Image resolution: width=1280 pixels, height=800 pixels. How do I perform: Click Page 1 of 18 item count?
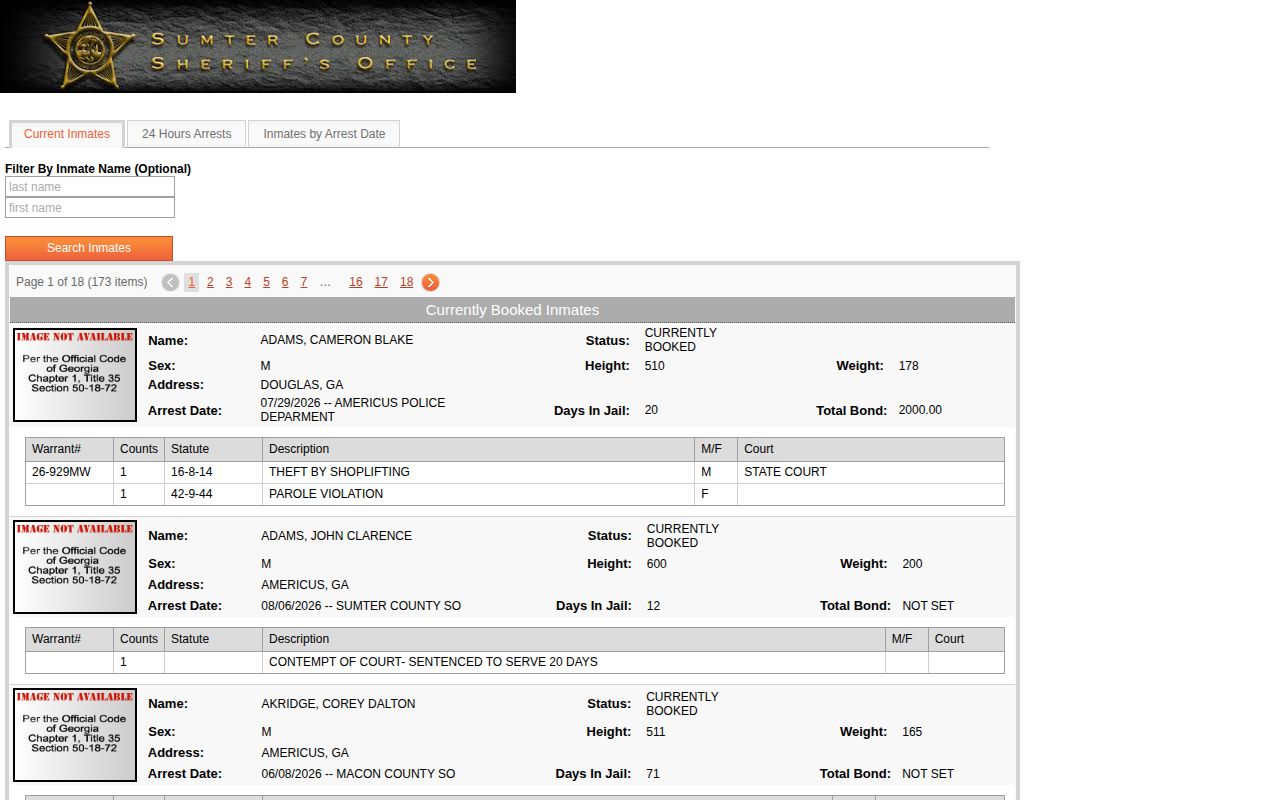pyautogui.click(x=82, y=282)
